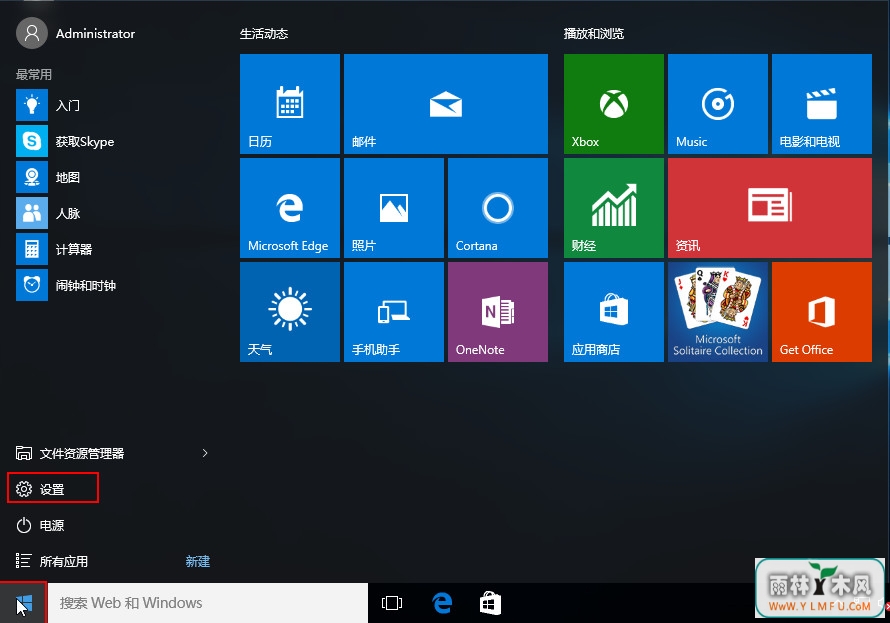This screenshot has width=890, height=623.
Task: Click the Administrator user account
Action: click(x=76, y=33)
